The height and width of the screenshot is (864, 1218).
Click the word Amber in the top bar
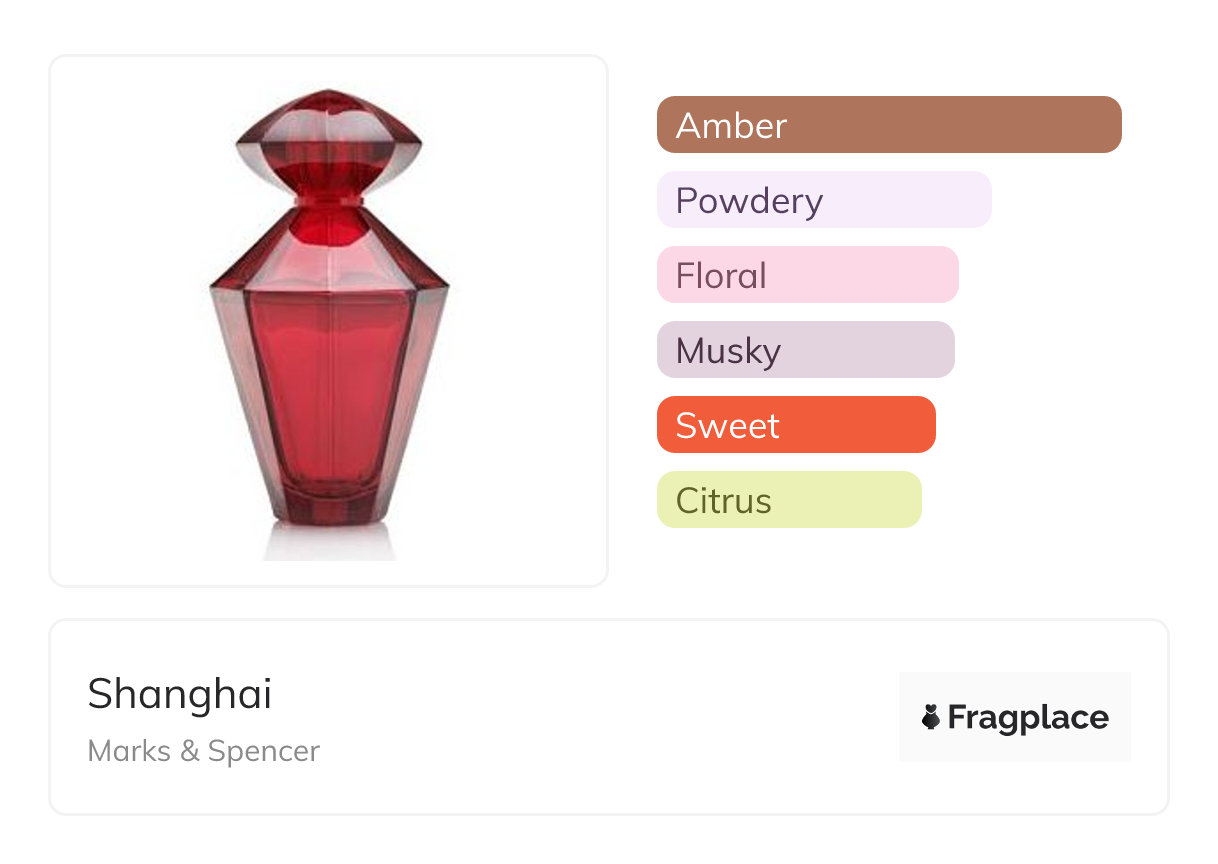(731, 125)
